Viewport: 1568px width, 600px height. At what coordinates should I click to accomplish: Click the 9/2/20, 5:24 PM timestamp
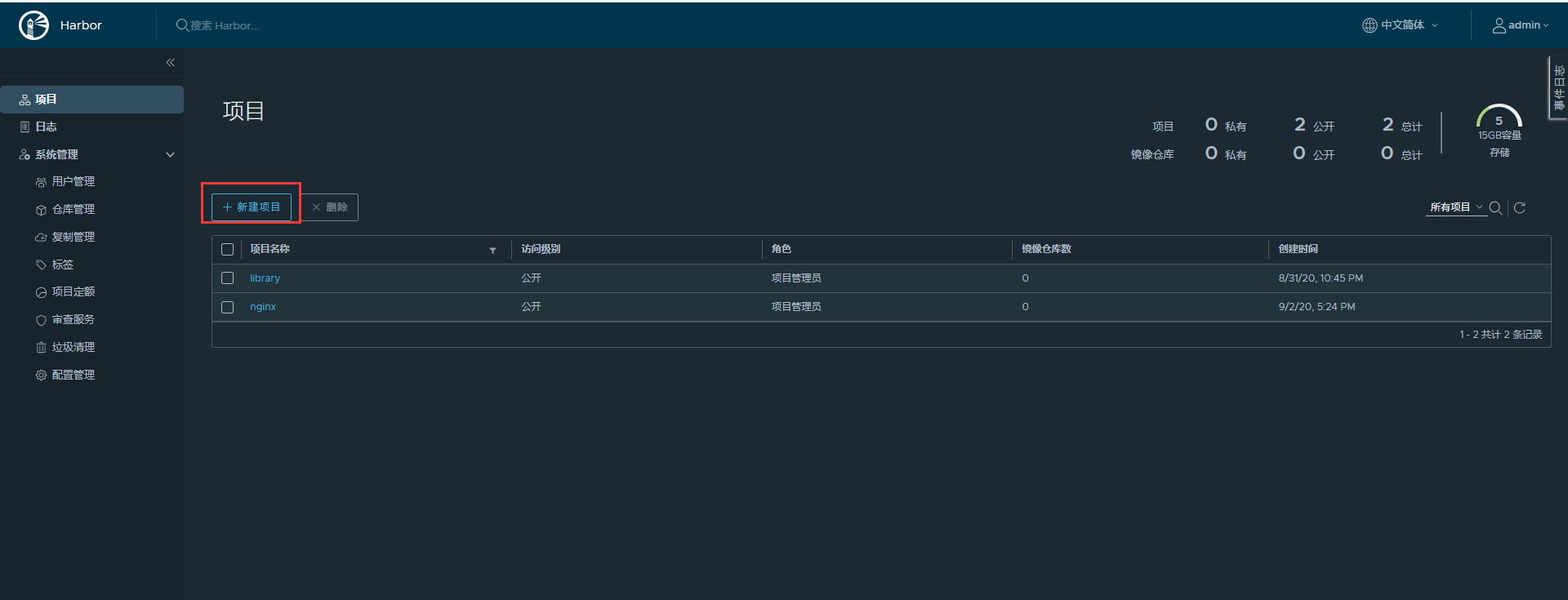coord(1316,307)
